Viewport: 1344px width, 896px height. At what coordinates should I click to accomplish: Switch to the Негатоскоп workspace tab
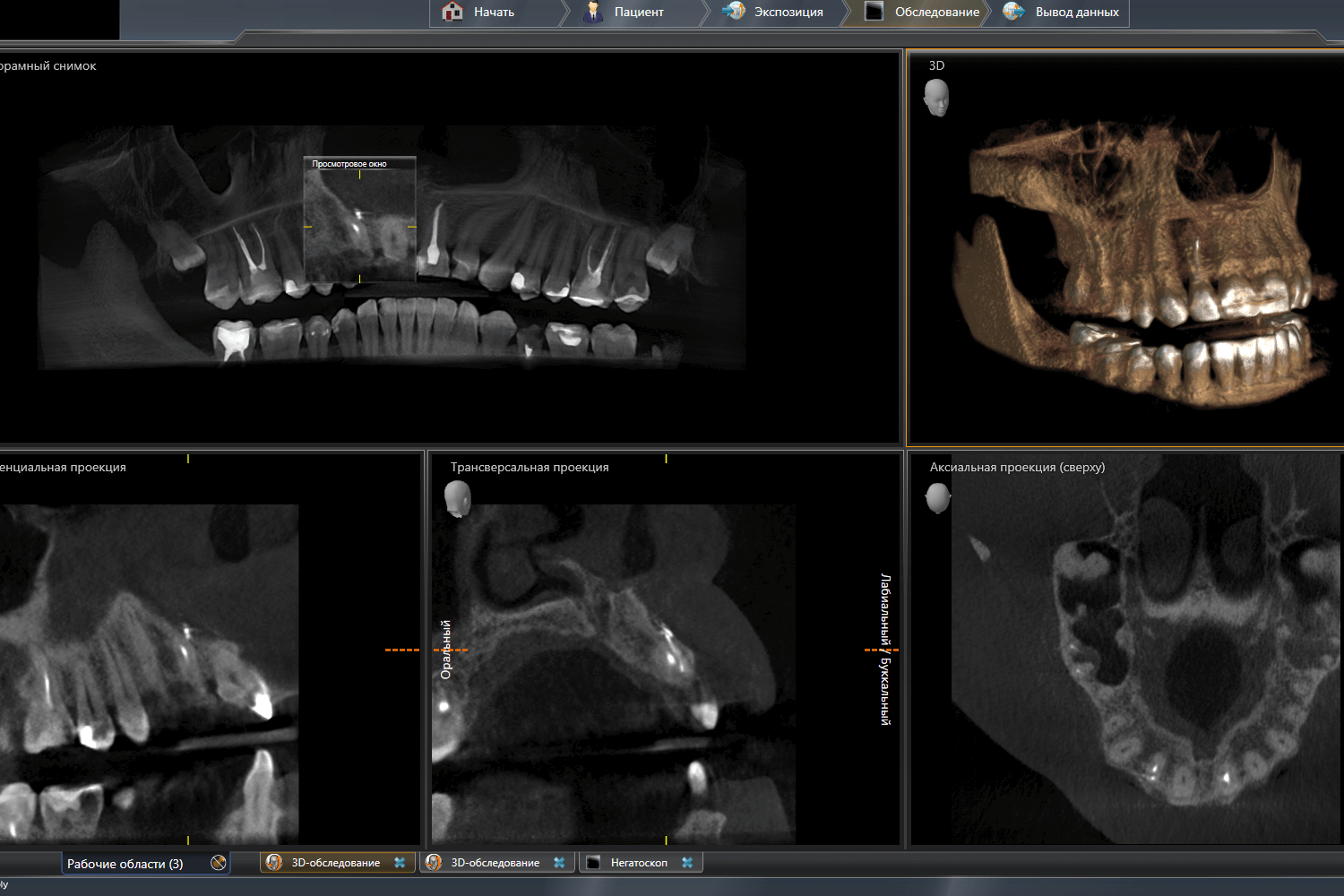point(638,862)
